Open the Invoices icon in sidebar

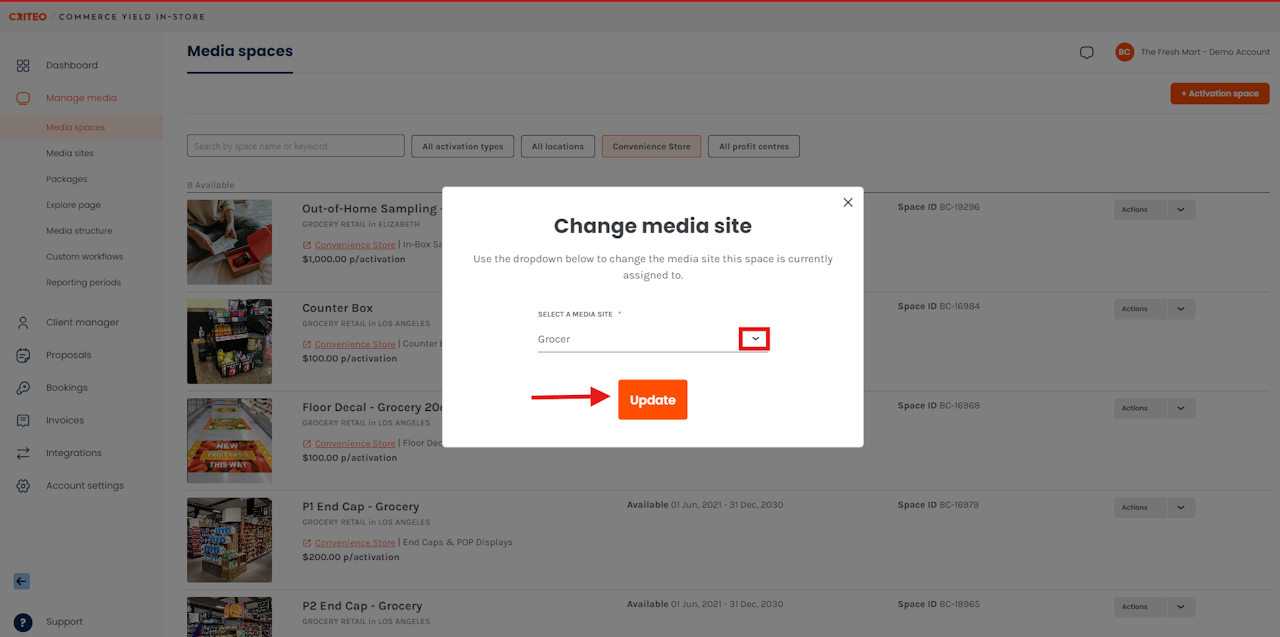click(23, 420)
